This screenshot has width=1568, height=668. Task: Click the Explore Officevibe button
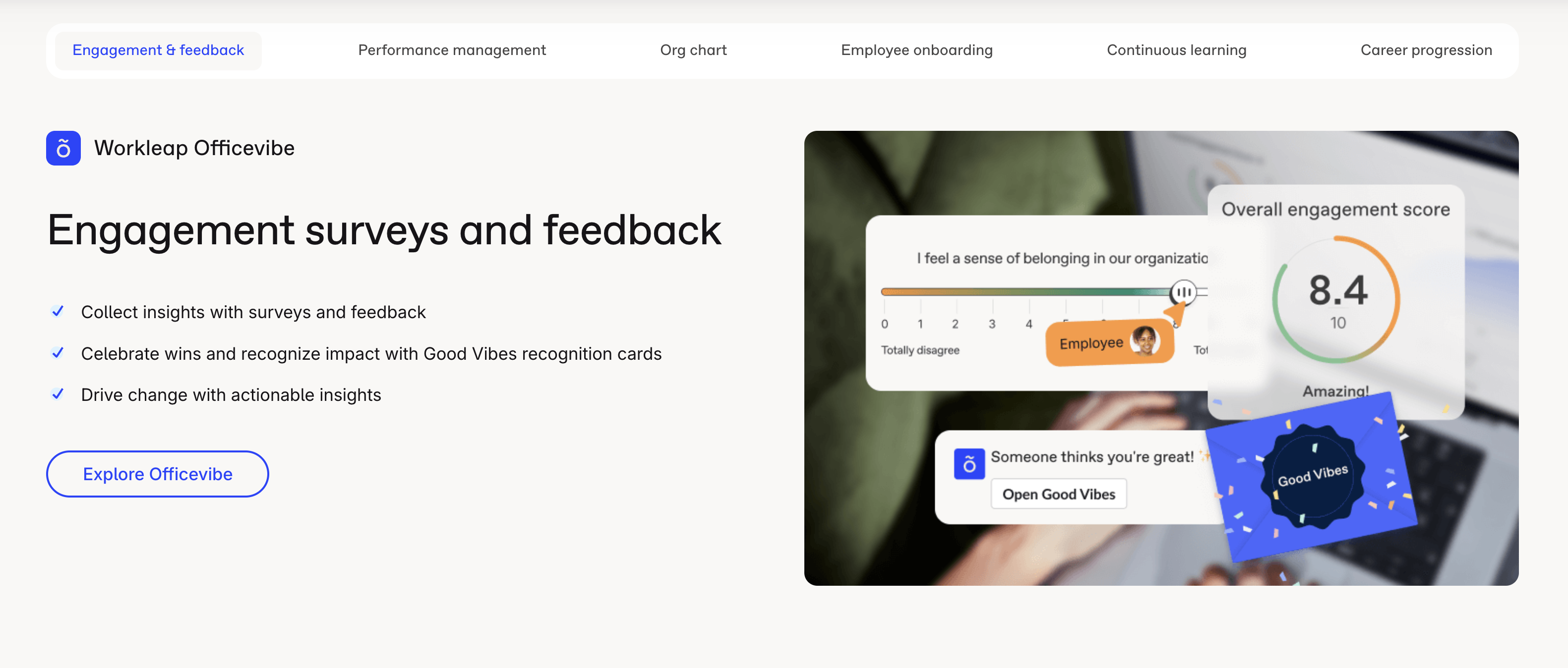158,474
